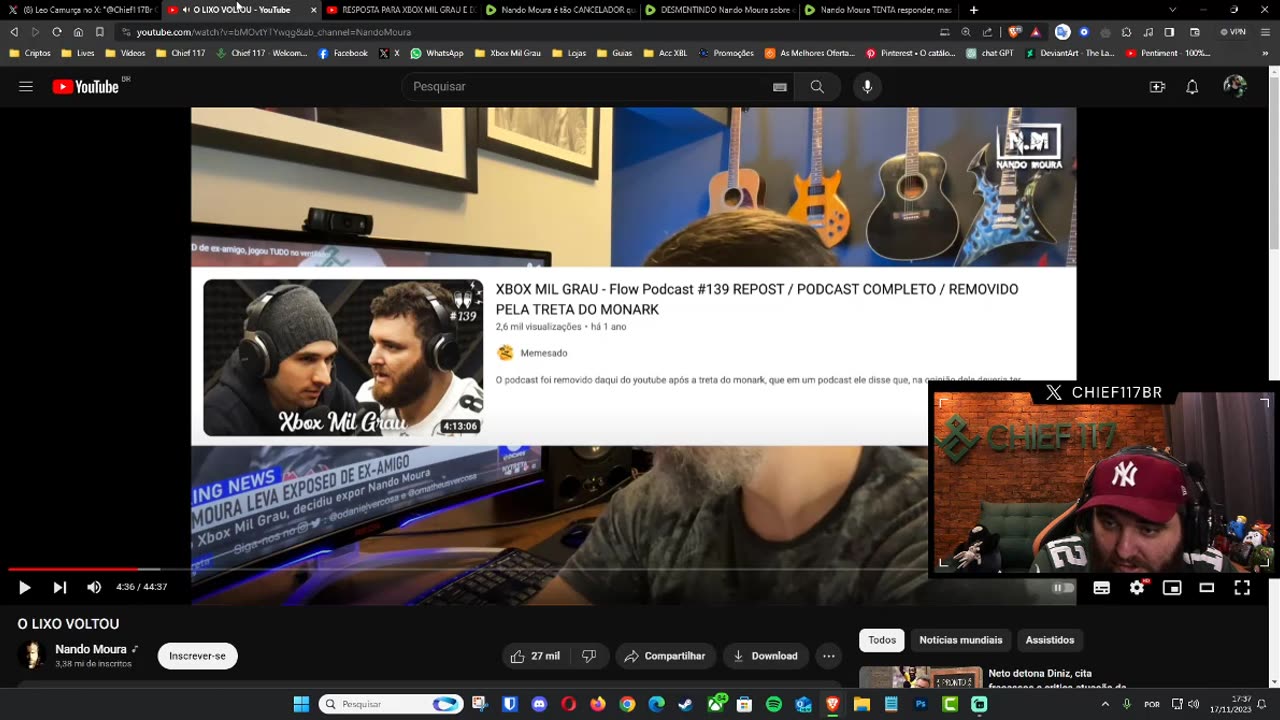Skip to next video

(x=60, y=588)
